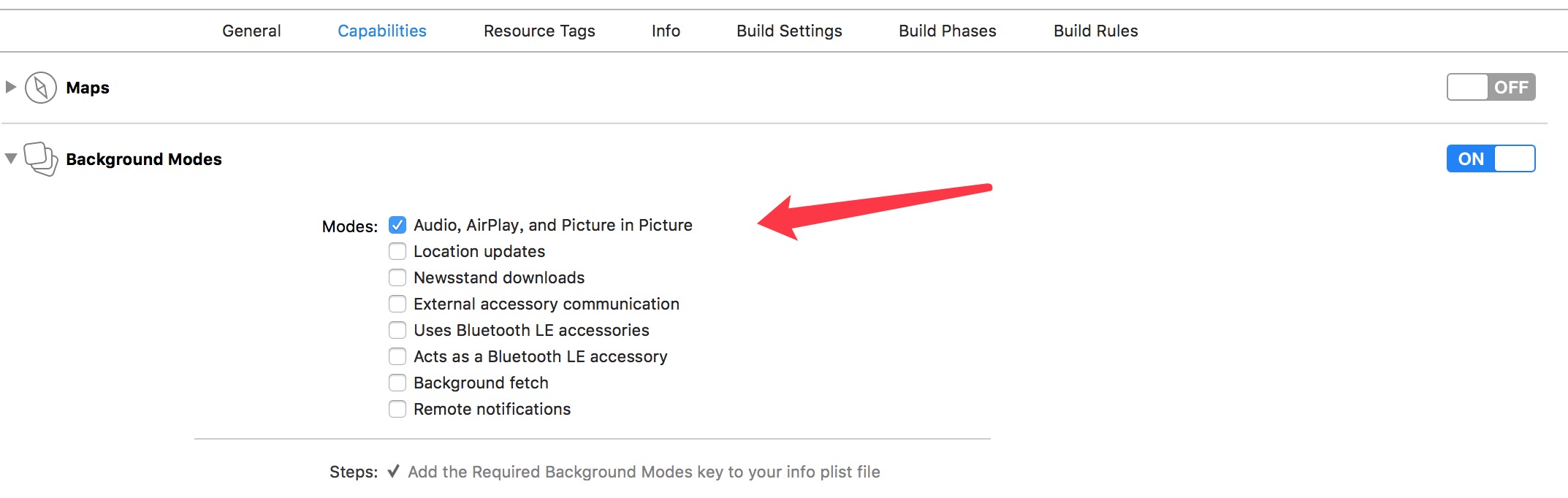Enable Acts as a Bluetooth LE accessory
1568x498 pixels.
[397, 356]
